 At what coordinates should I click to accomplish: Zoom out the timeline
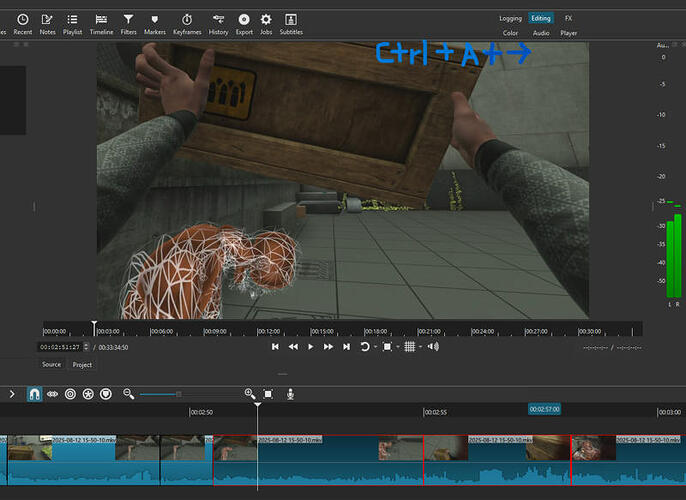(x=128, y=394)
